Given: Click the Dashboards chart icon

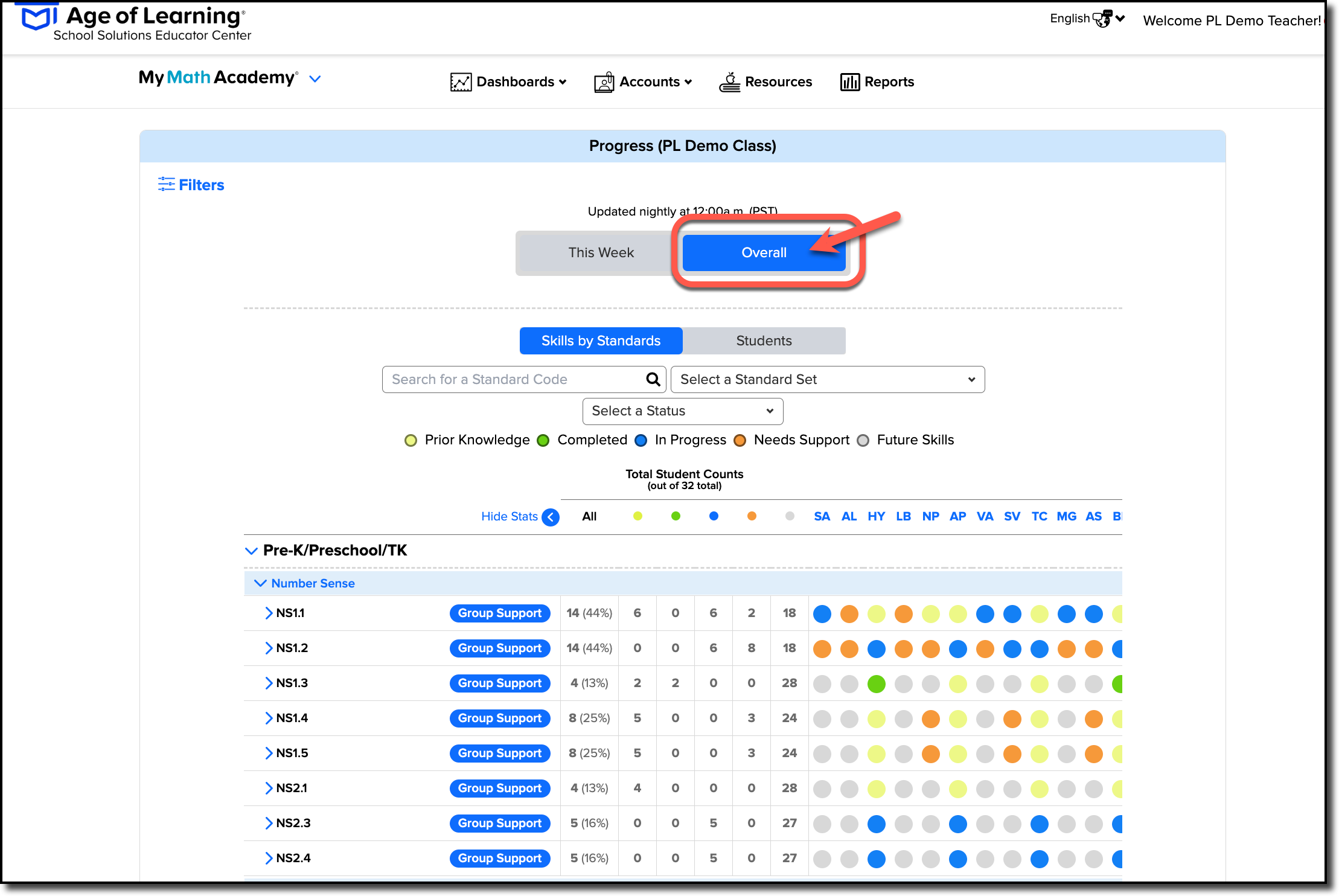Looking at the screenshot, I should point(461,82).
